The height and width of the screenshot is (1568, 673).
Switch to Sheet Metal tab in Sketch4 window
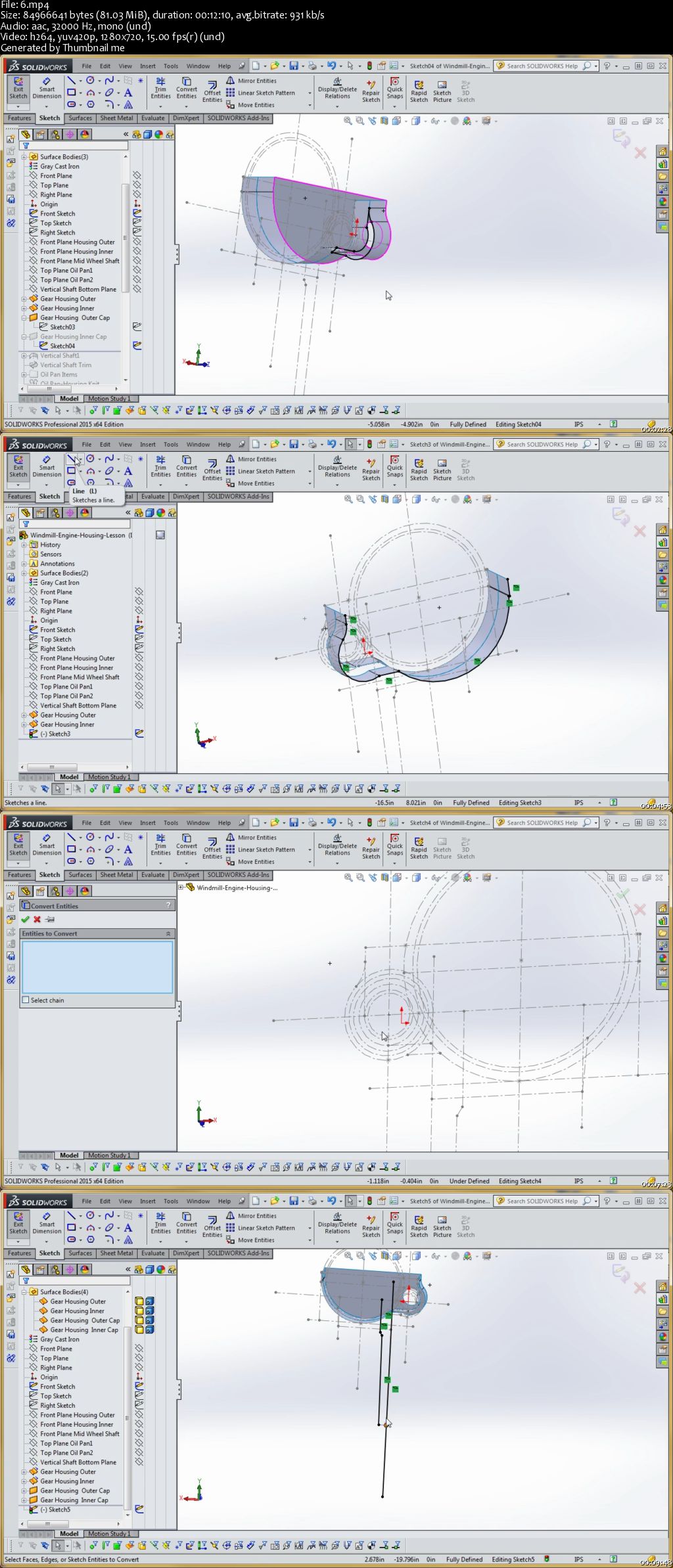tap(116, 875)
